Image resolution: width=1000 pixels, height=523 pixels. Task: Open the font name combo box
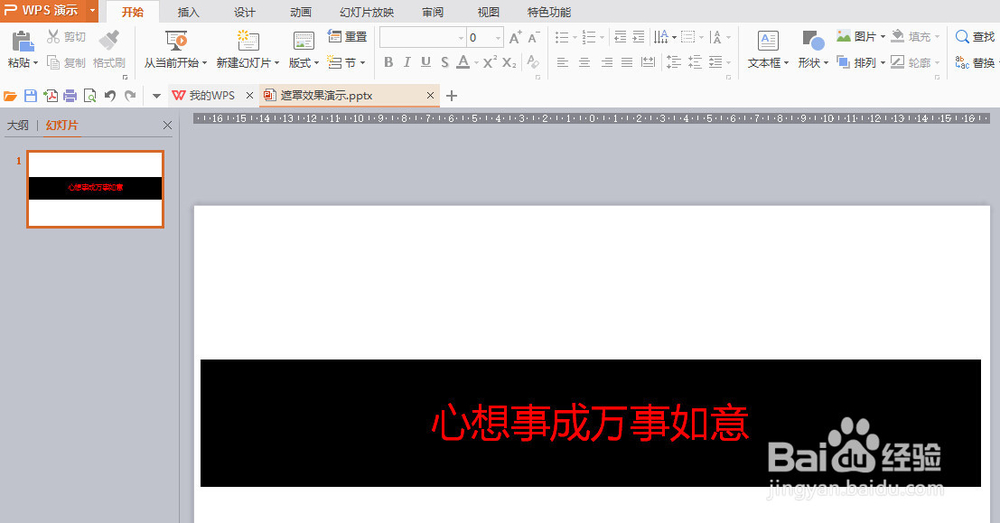(422, 38)
